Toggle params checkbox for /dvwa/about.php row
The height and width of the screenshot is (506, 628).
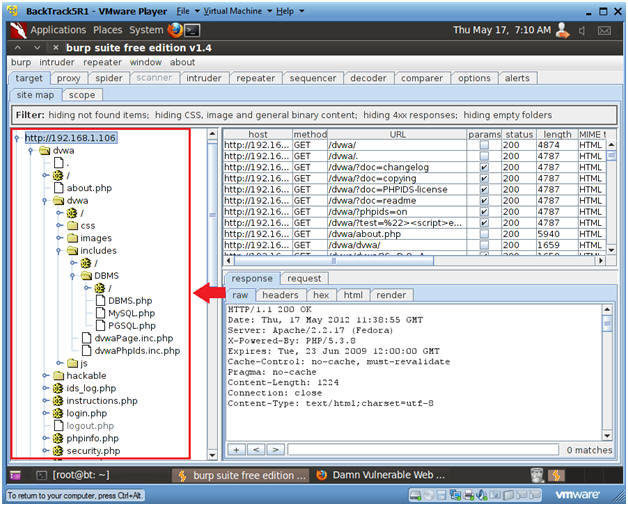[x=484, y=234]
